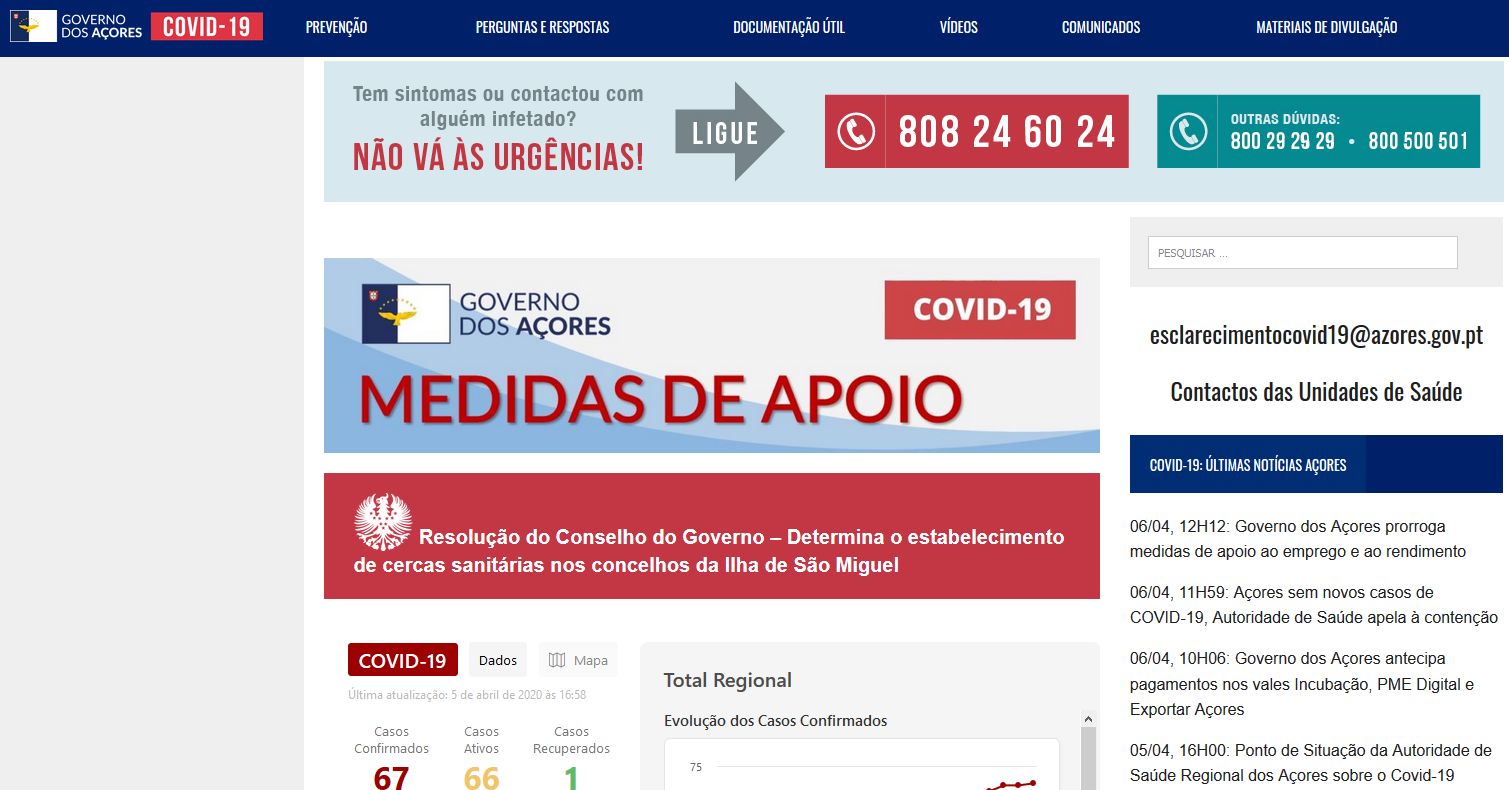This screenshot has height=790, width=1509.
Task: Click the phone icon beside 808 24 60 24
Action: [855, 131]
